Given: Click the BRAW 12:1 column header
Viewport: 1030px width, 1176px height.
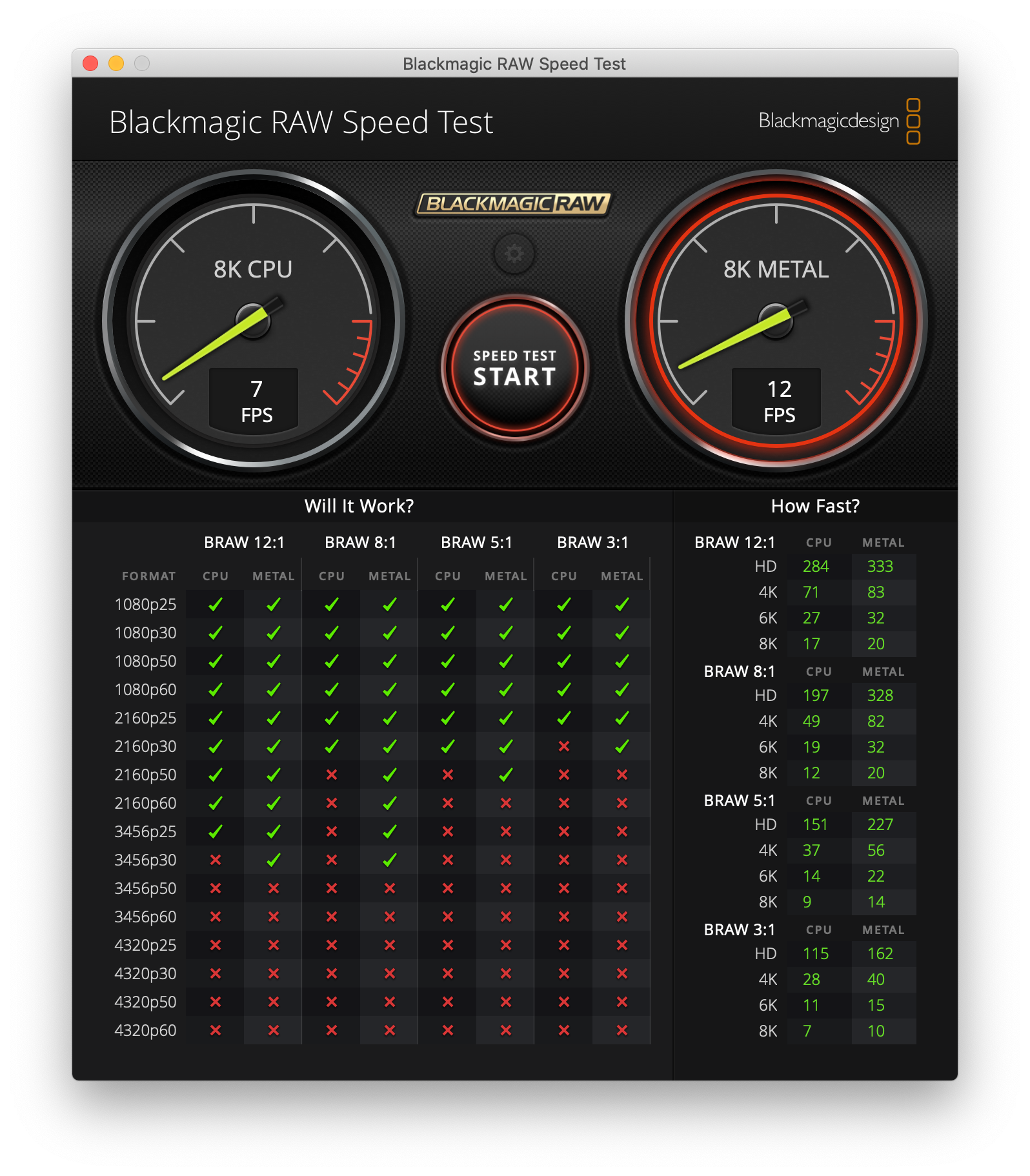Looking at the screenshot, I should 244,543.
